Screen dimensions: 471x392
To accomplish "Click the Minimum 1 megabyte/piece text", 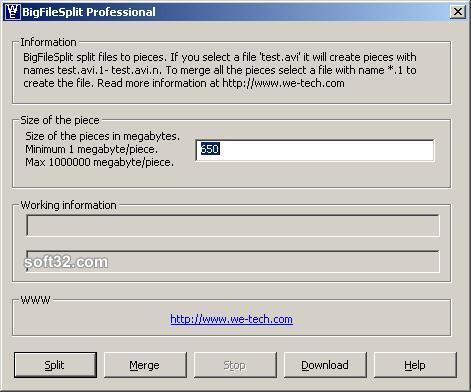I will click(x=92, y=149).
